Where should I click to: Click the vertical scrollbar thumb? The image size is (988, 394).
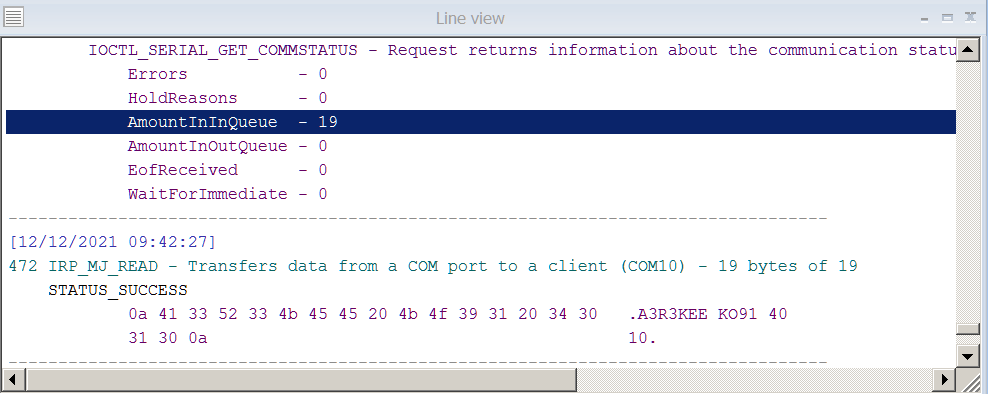click(967, 329)
